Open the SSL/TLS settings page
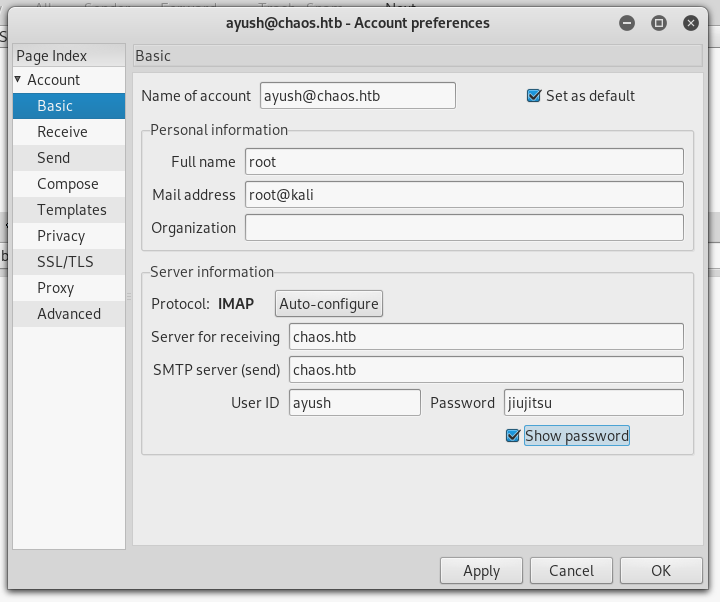The height and width of the screenshot is (602, 720). pos(65,262)
